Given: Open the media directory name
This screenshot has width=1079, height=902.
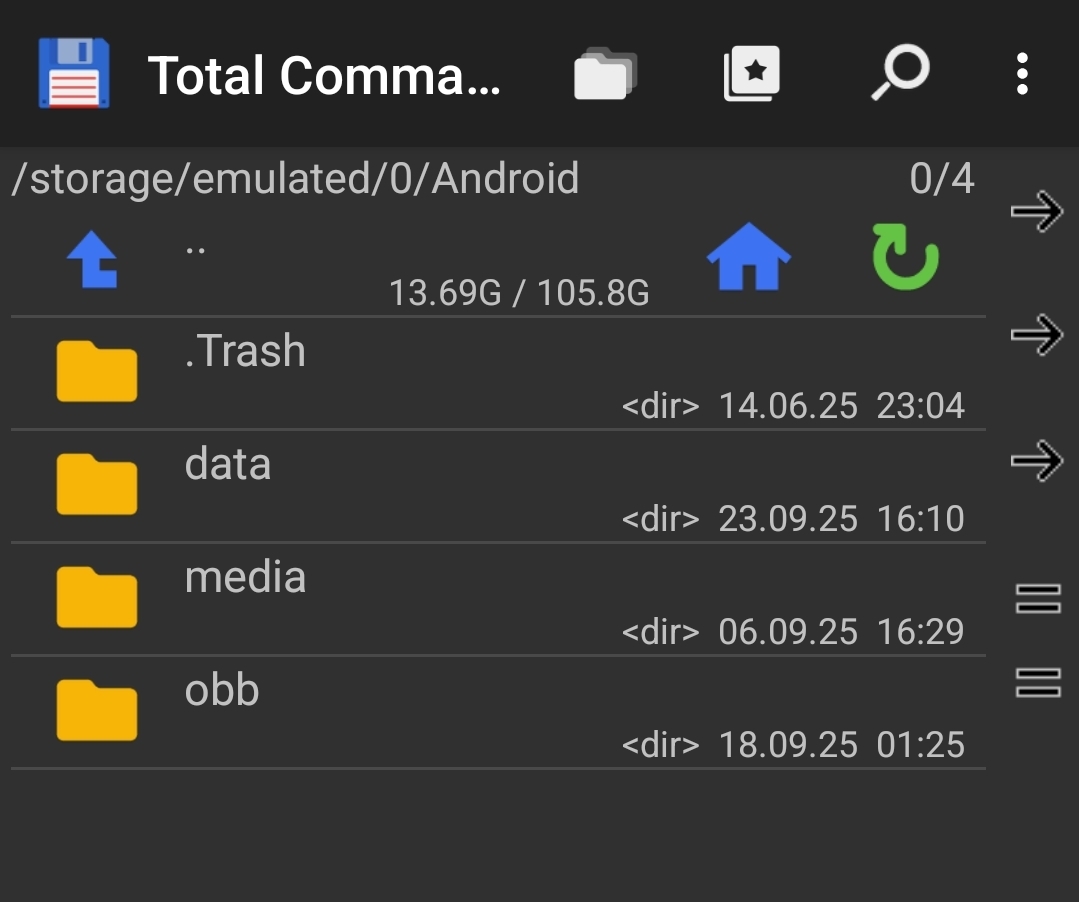Looking at the screenshot, I should pyautogui.click(x=245, y=577).
